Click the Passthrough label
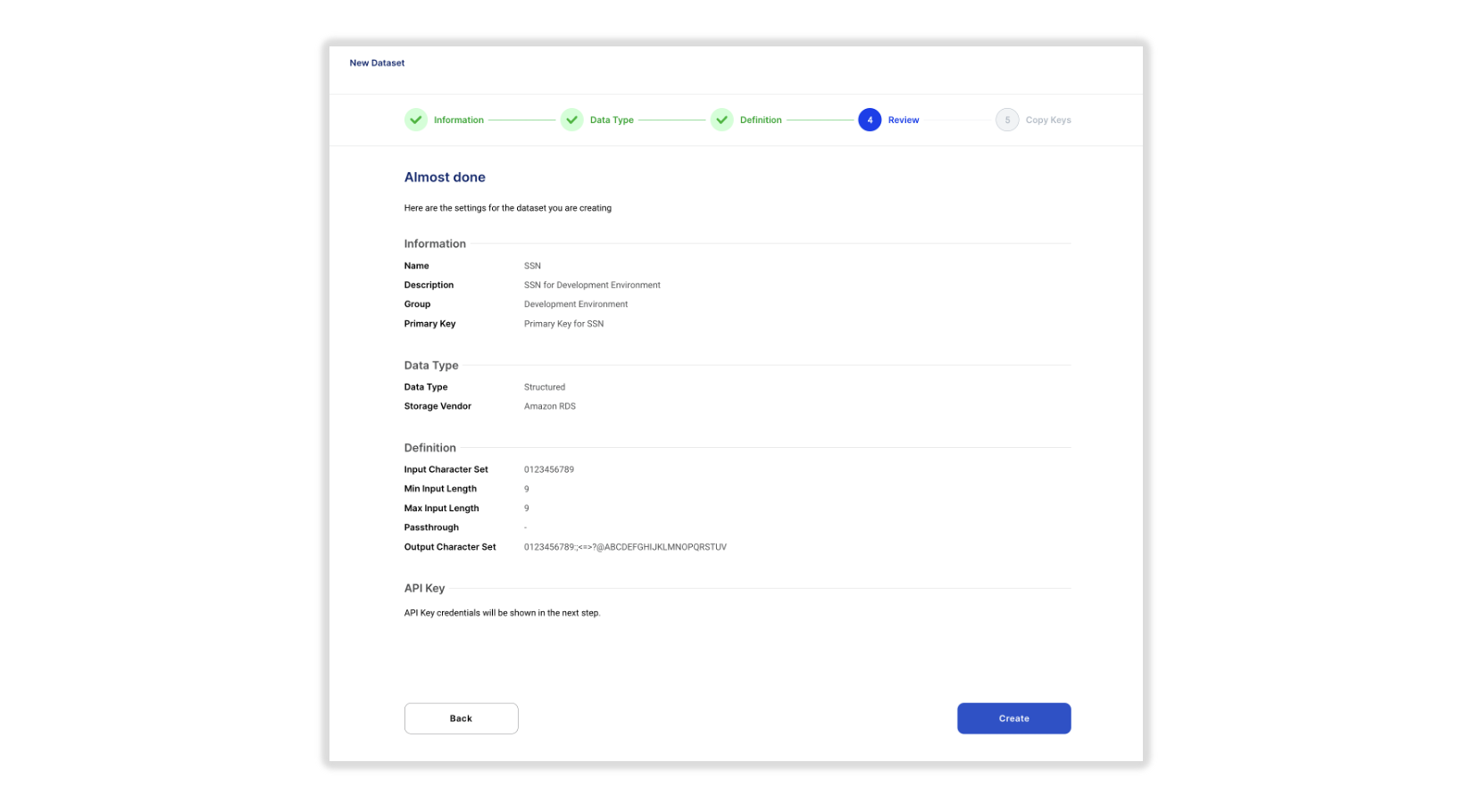Viewport: 1475px width, 812px height. 431,527
